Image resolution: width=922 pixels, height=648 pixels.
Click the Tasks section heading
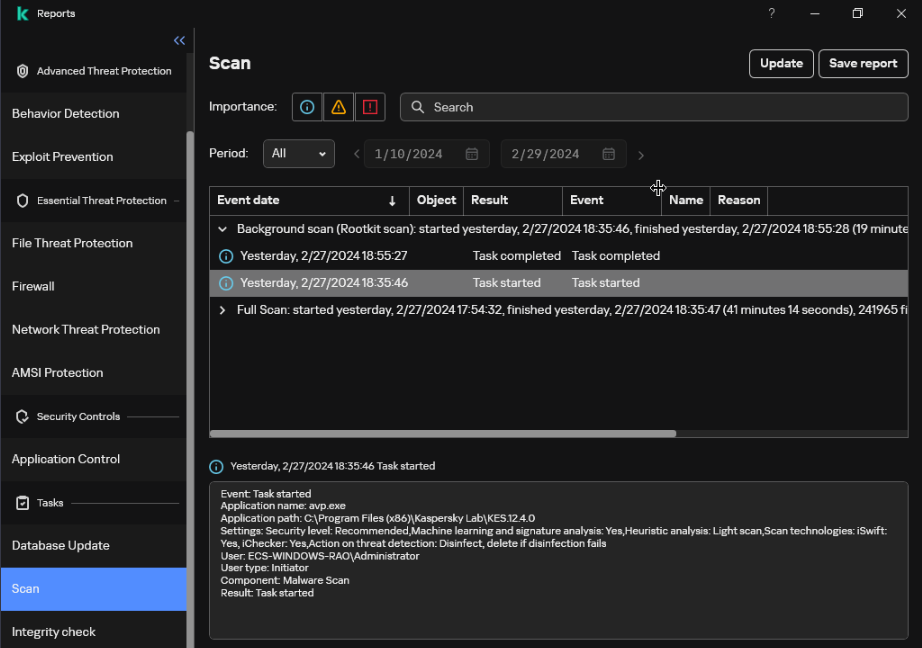[x=50, y=503]
